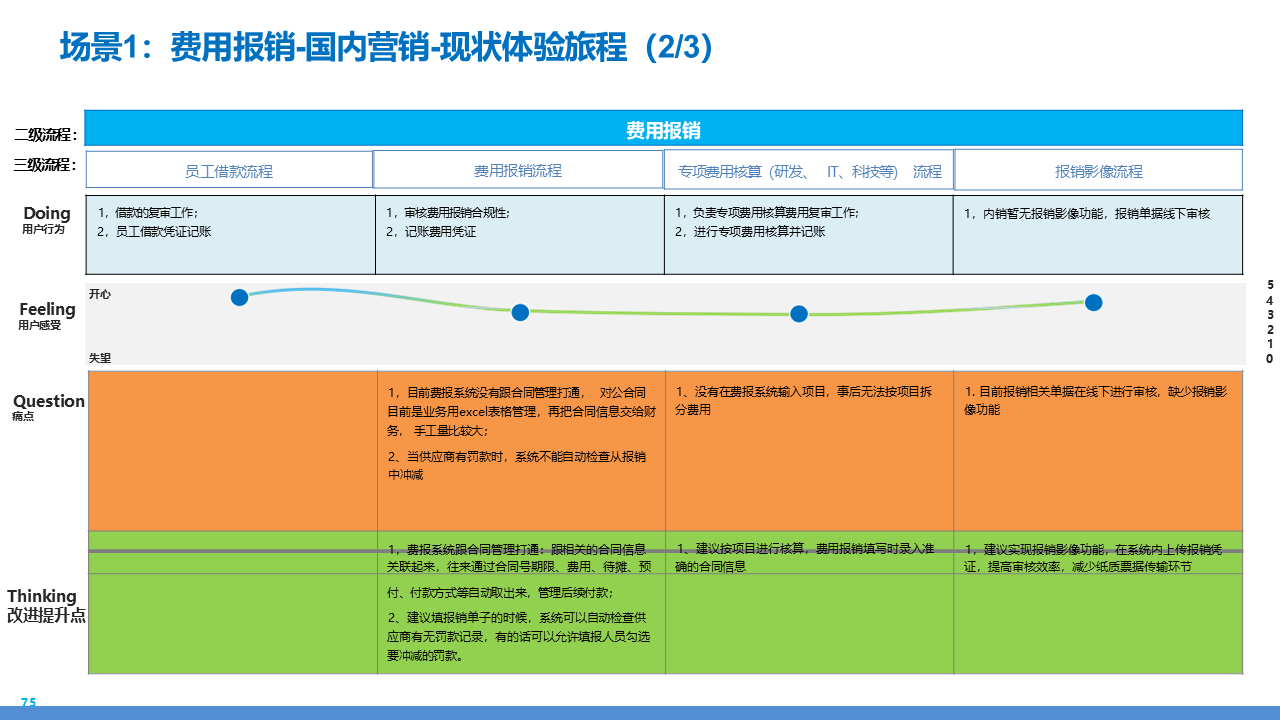Click the slide page number '75'

[29, 702]
